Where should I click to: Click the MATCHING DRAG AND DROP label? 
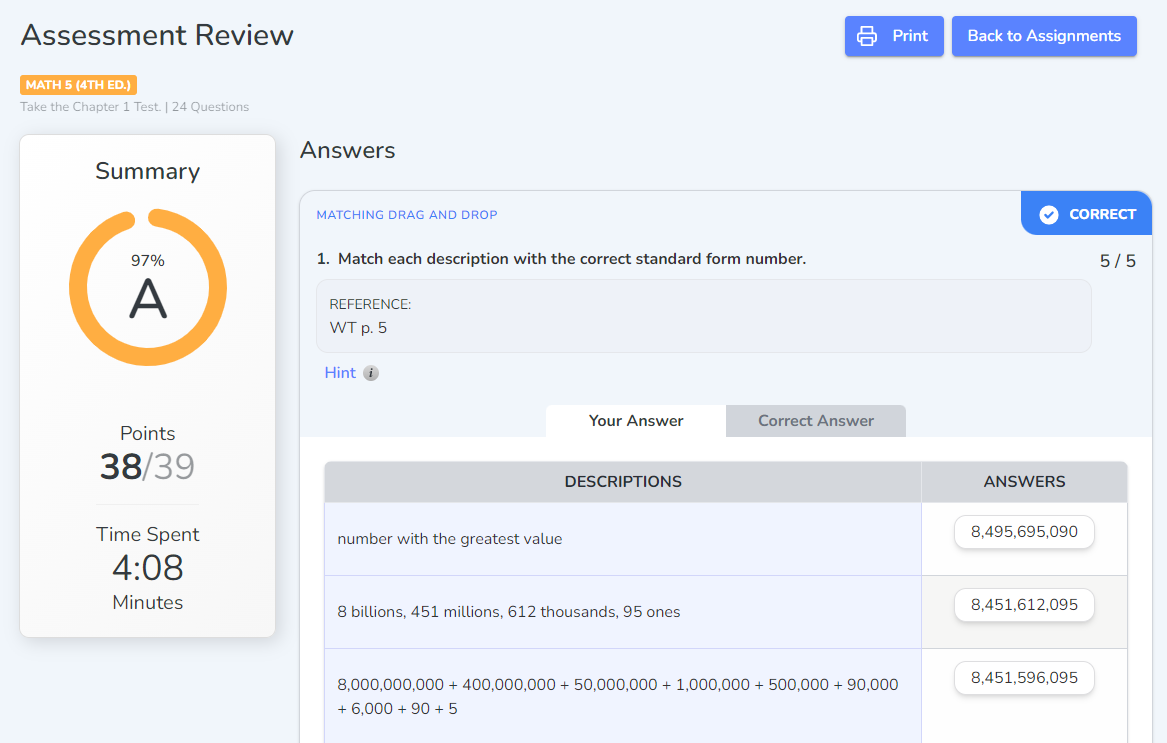[x=406, y=215]
